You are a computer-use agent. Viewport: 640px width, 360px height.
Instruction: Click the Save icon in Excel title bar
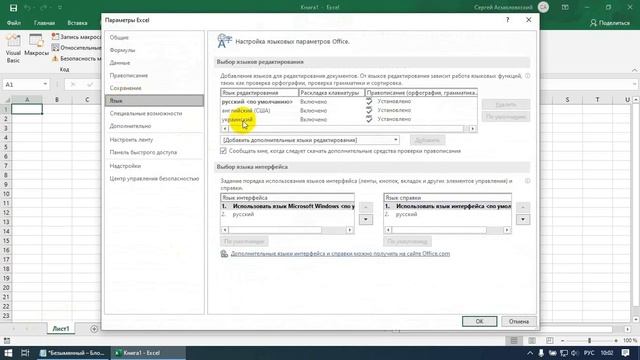[13, 7]
